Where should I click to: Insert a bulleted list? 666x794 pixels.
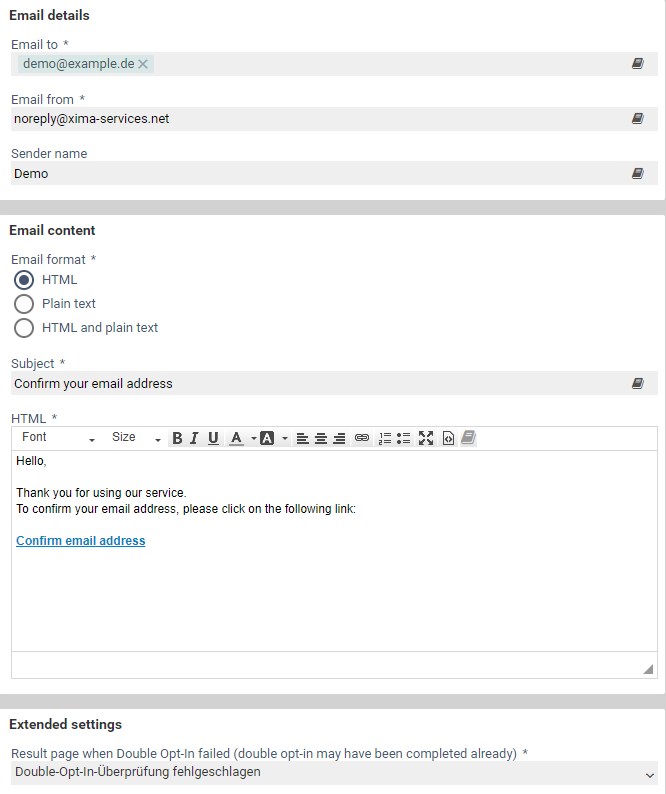click(x=404, y=438)
